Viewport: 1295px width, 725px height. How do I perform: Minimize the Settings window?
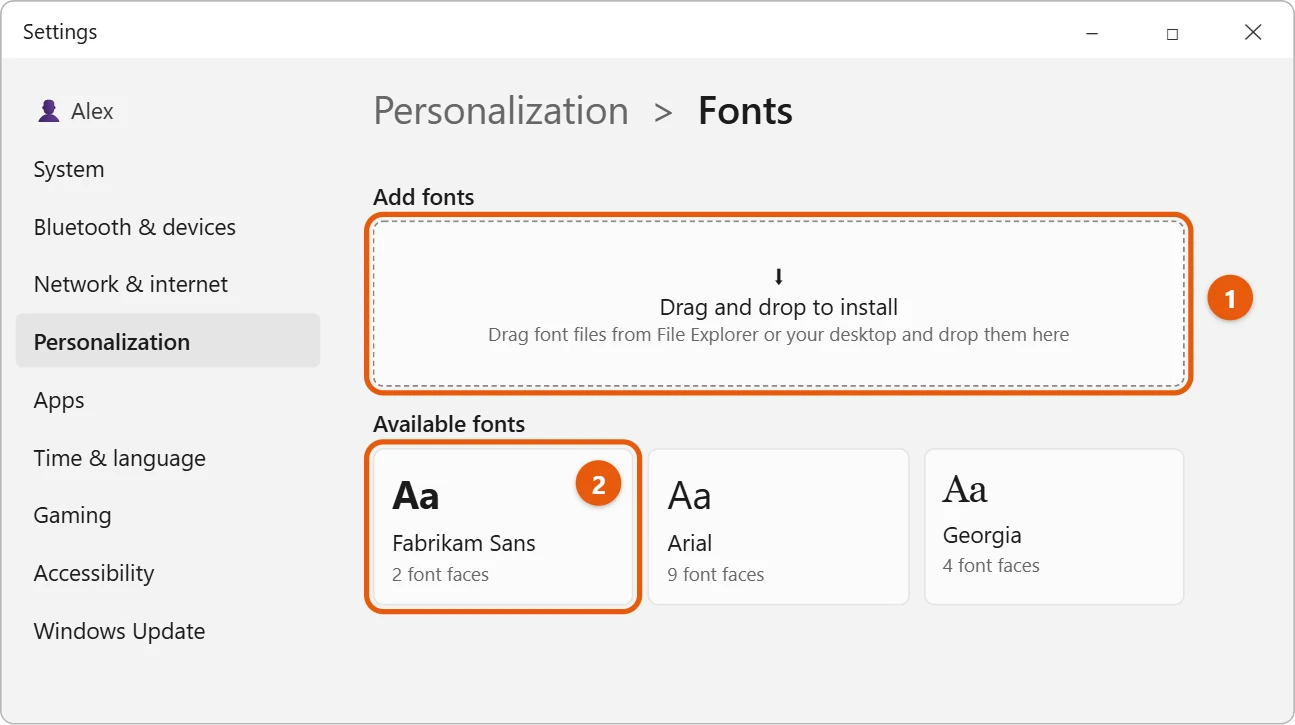point(1092,33)
